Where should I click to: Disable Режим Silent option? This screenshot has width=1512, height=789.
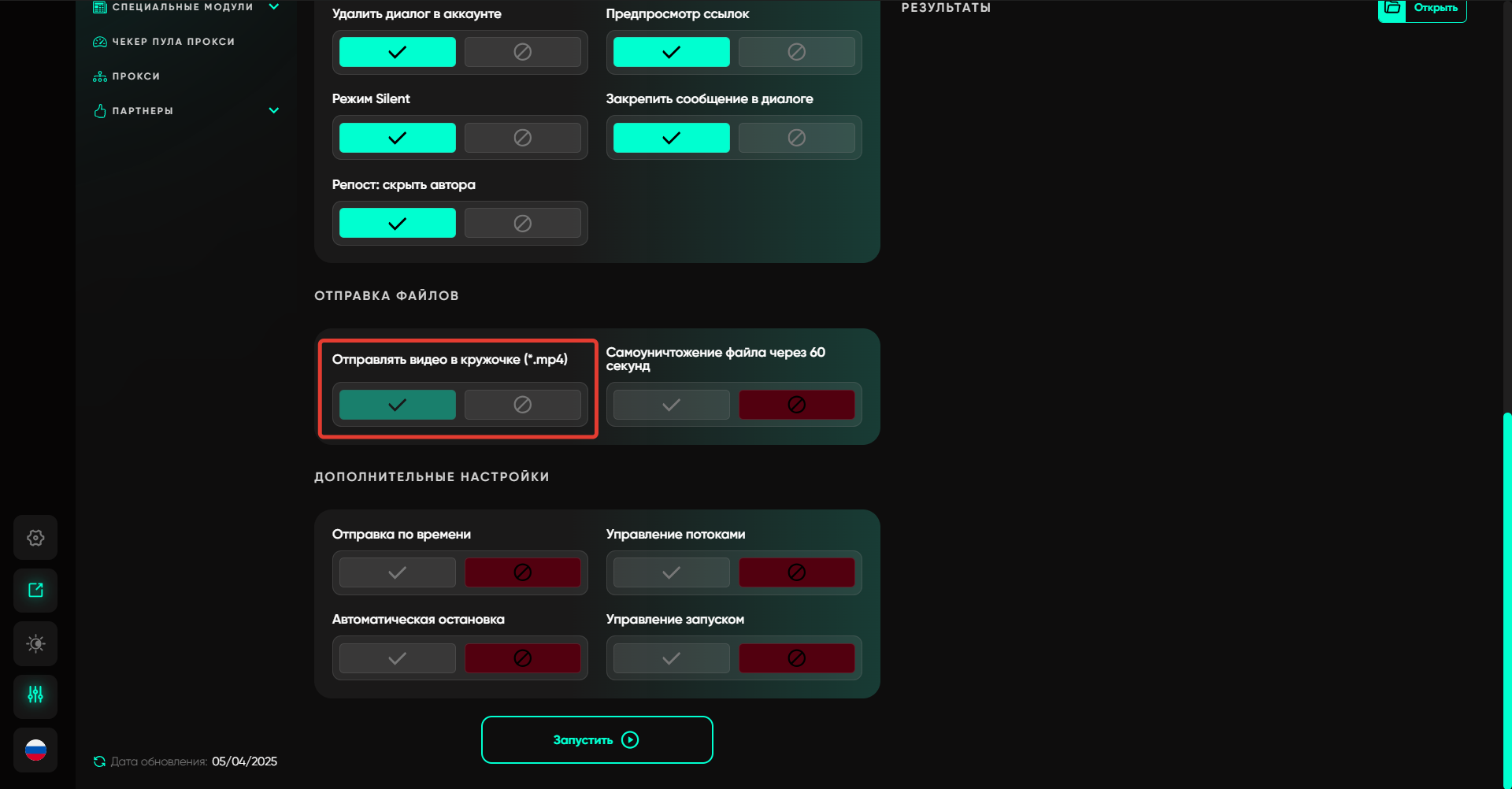pyautogui.click(x=522, y=138)
